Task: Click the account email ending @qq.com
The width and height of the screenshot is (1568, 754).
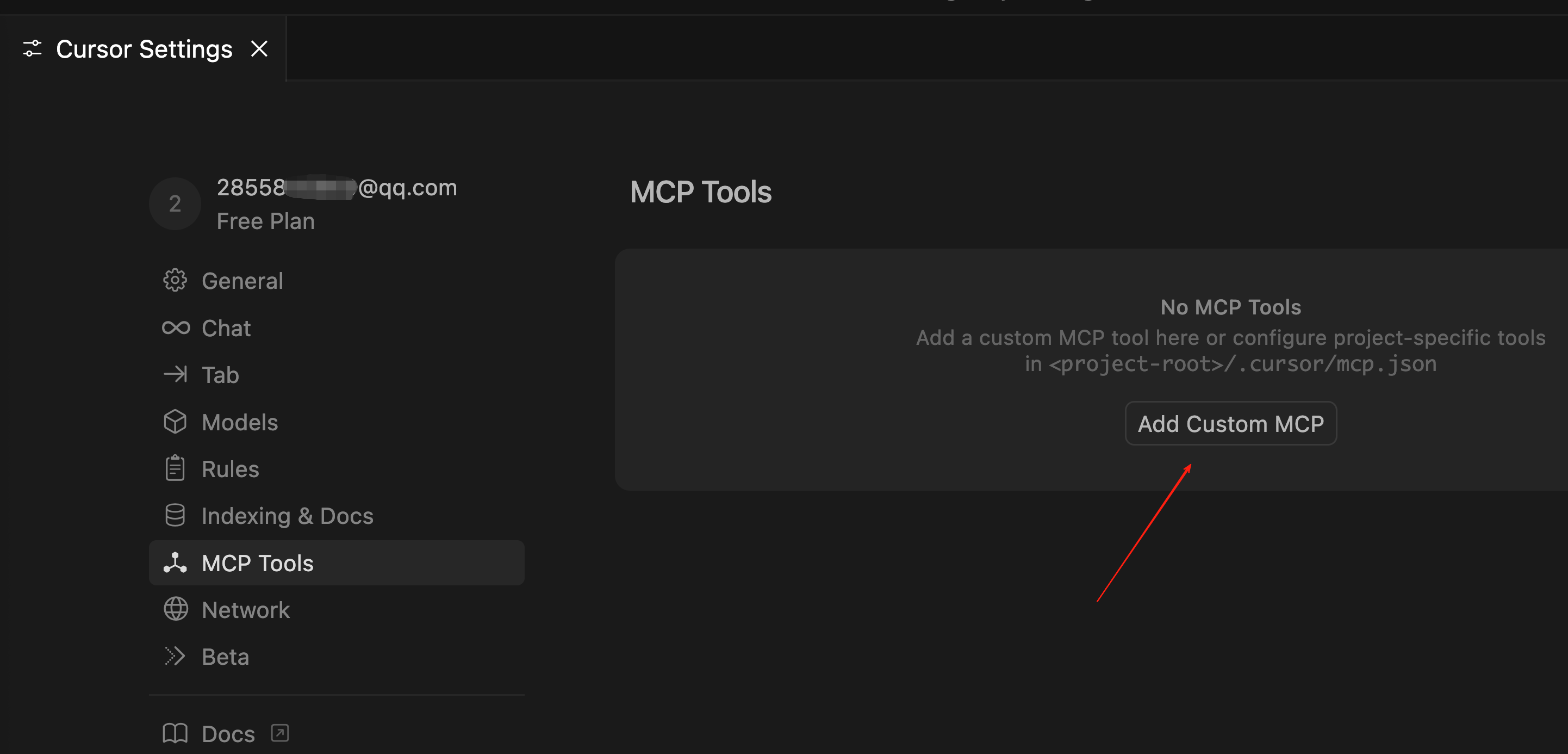Action: point(337,188)
